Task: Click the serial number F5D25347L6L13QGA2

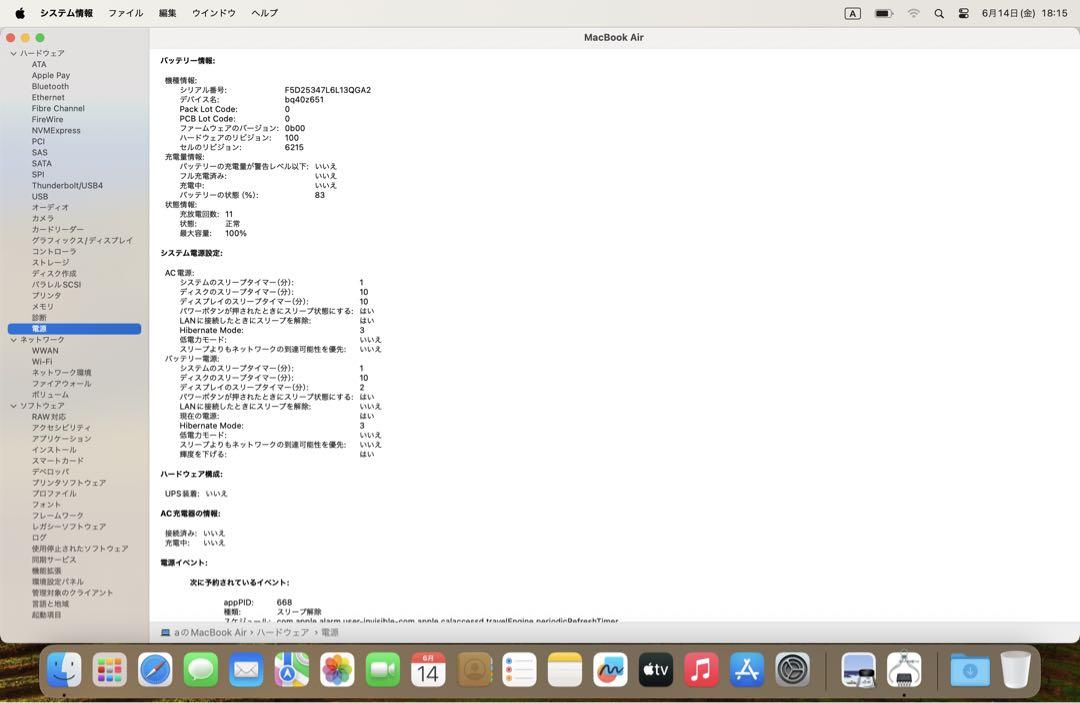Action: point(328,90)
